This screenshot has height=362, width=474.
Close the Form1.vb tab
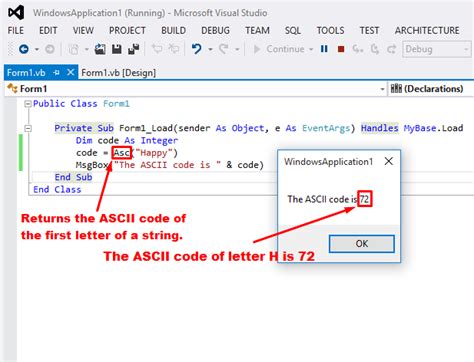coord(70,72)
